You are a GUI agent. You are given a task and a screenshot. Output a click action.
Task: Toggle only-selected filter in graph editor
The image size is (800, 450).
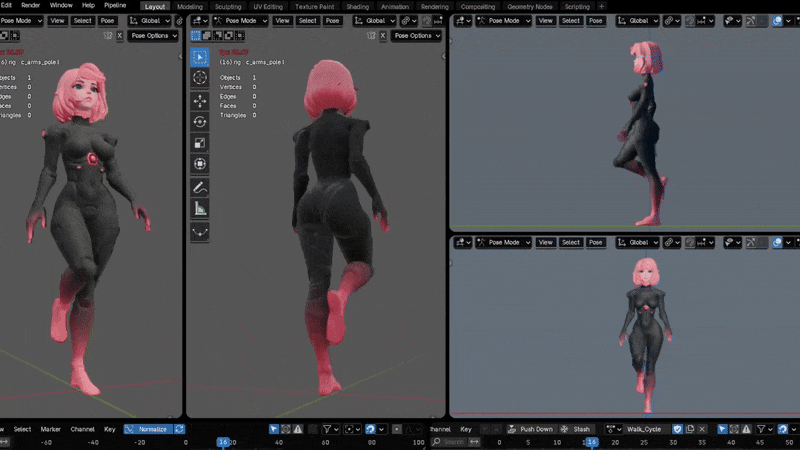(274, 430)
